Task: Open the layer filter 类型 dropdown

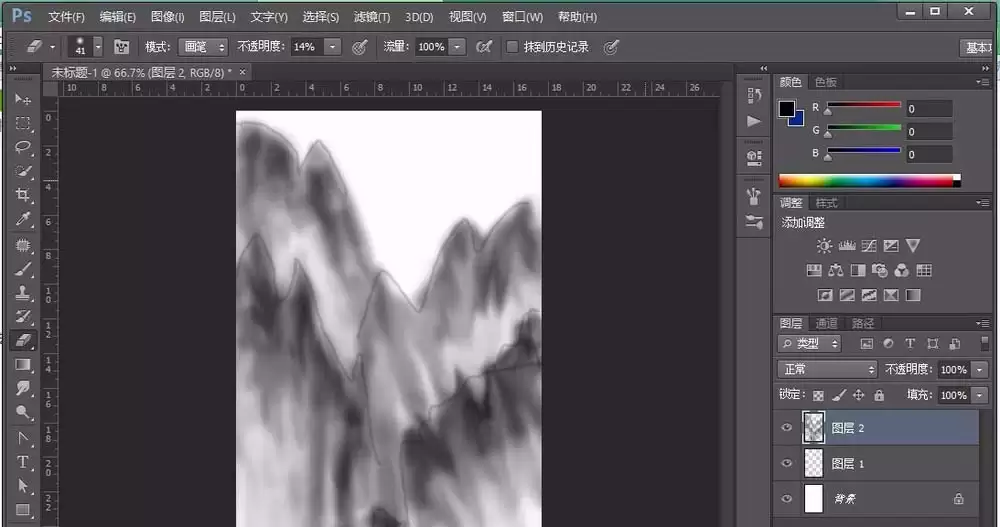Action: (809, 344)
